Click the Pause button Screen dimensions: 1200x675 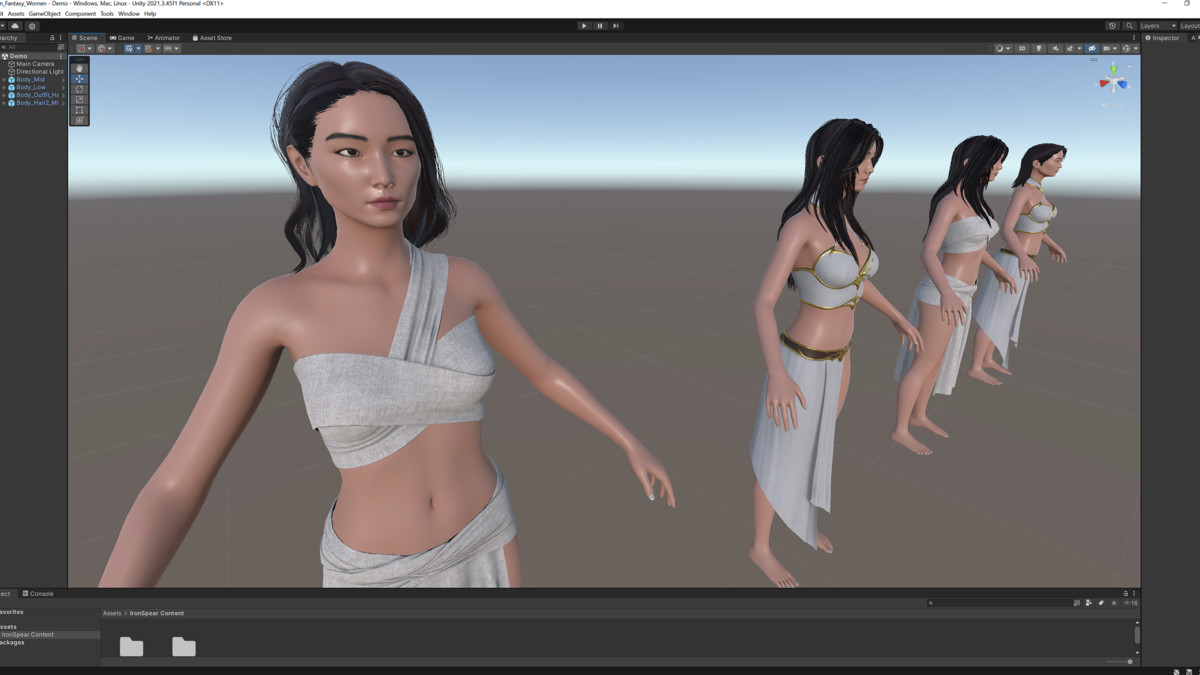[x=600, y=26]
